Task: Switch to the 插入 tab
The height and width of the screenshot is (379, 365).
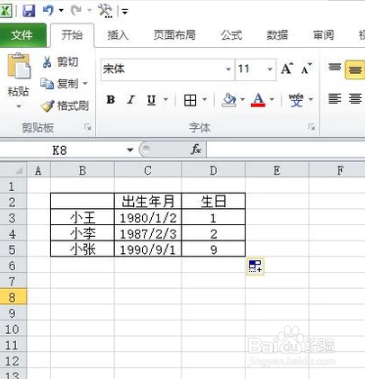Action: [118, 35]
